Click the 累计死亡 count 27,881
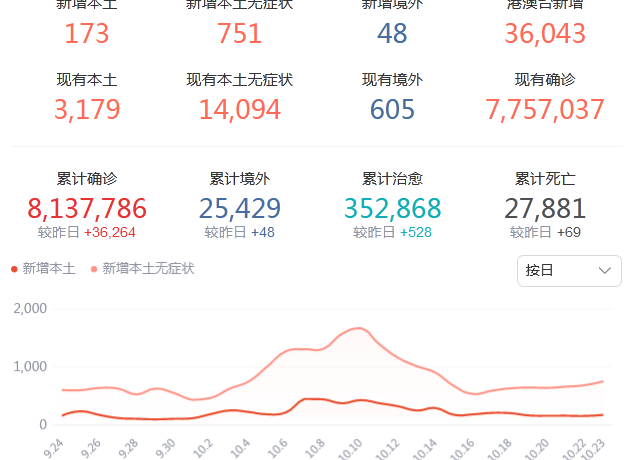The image size is (632, 460). [545, 208]
